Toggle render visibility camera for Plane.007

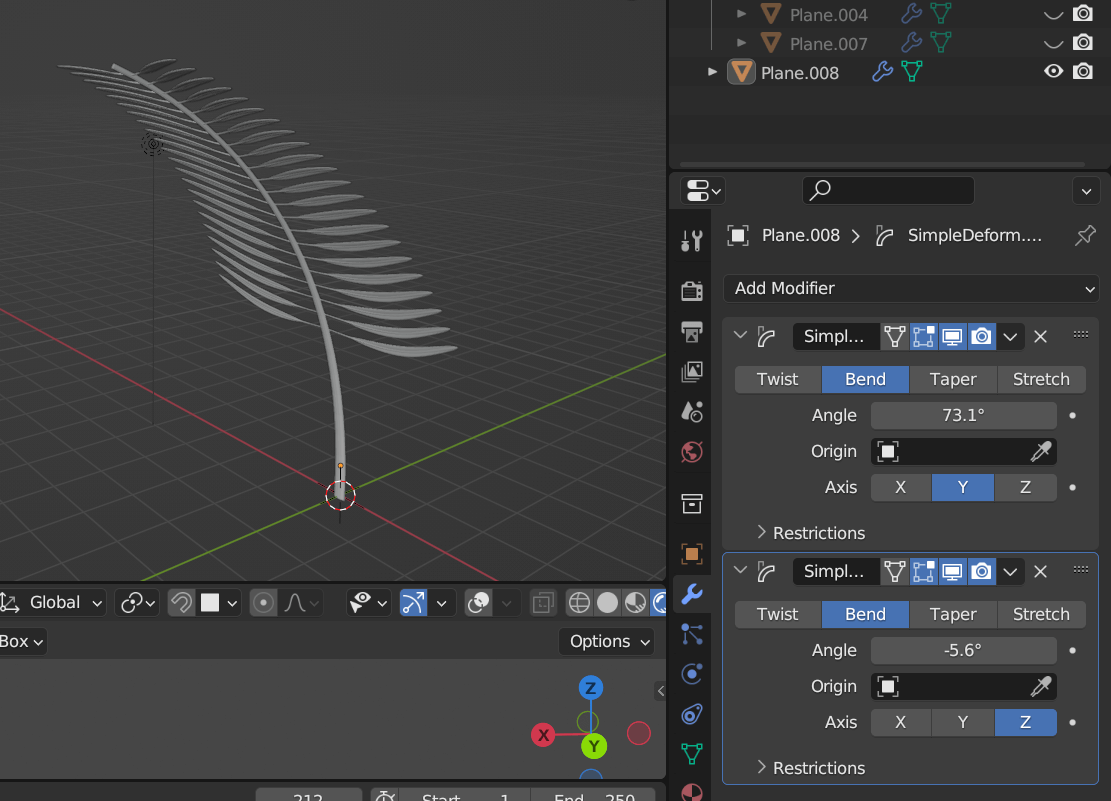[1083, 43]
